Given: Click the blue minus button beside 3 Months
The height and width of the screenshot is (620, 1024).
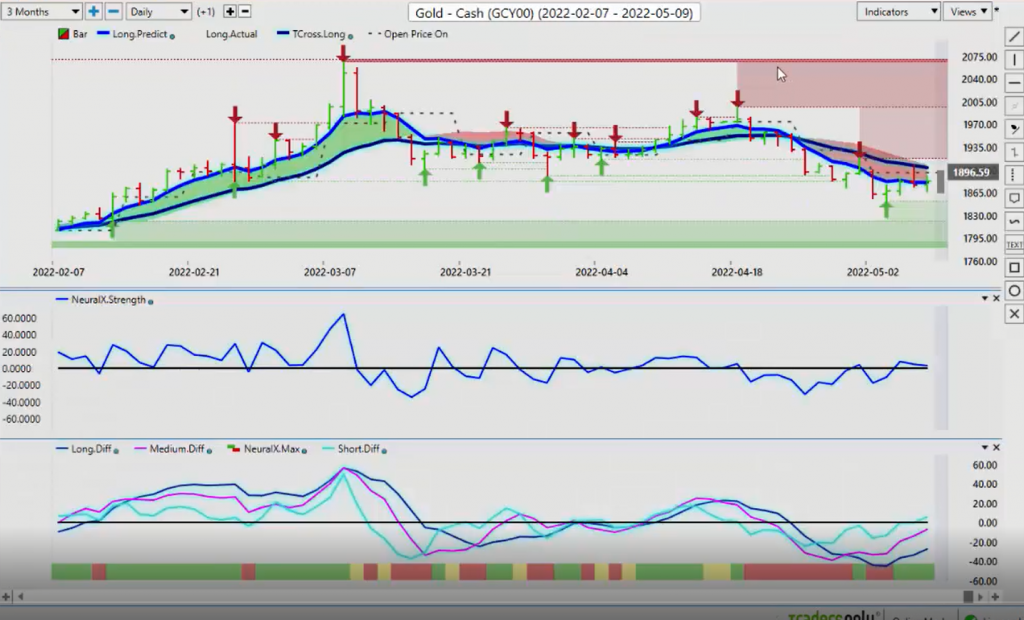Looking at the screenshot, I should 113,12.
